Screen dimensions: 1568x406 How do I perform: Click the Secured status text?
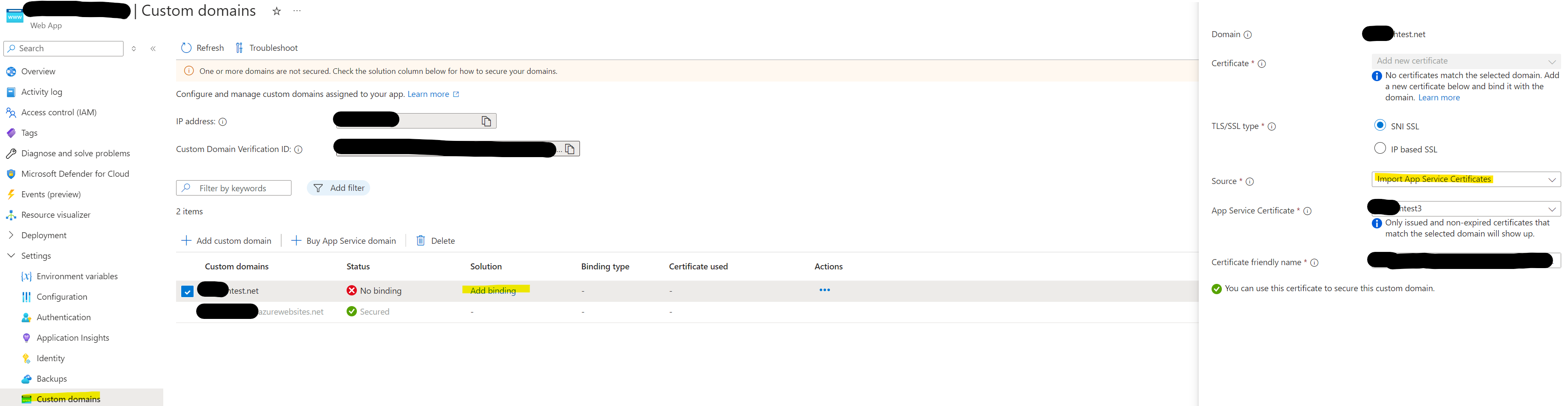(374, 312)
